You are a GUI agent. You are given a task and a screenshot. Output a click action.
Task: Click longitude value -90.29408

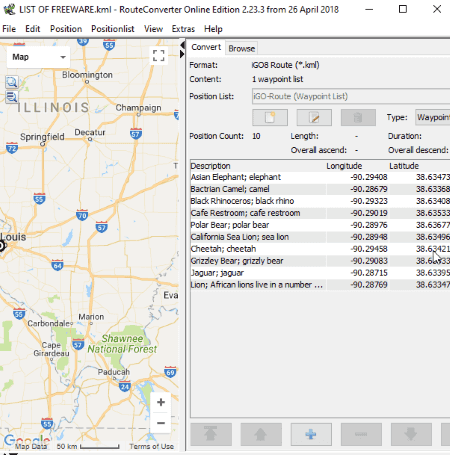click(369, 177)
